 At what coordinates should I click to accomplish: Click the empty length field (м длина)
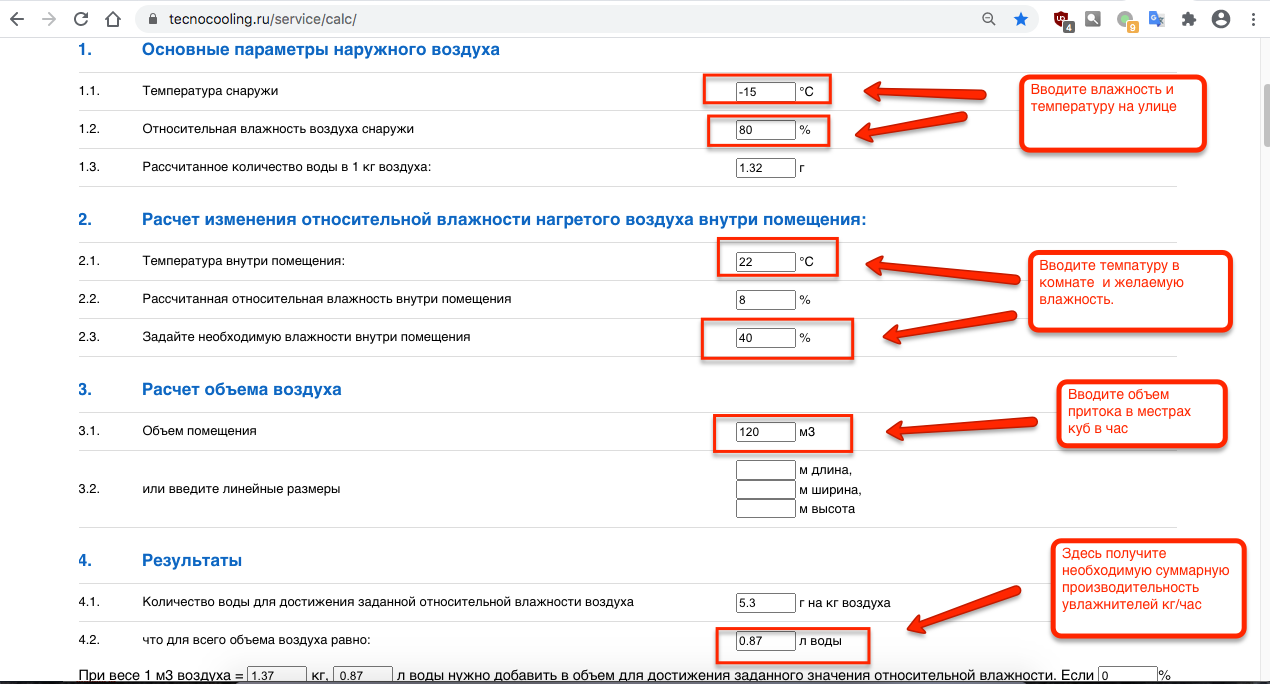[x=765, y=470]
